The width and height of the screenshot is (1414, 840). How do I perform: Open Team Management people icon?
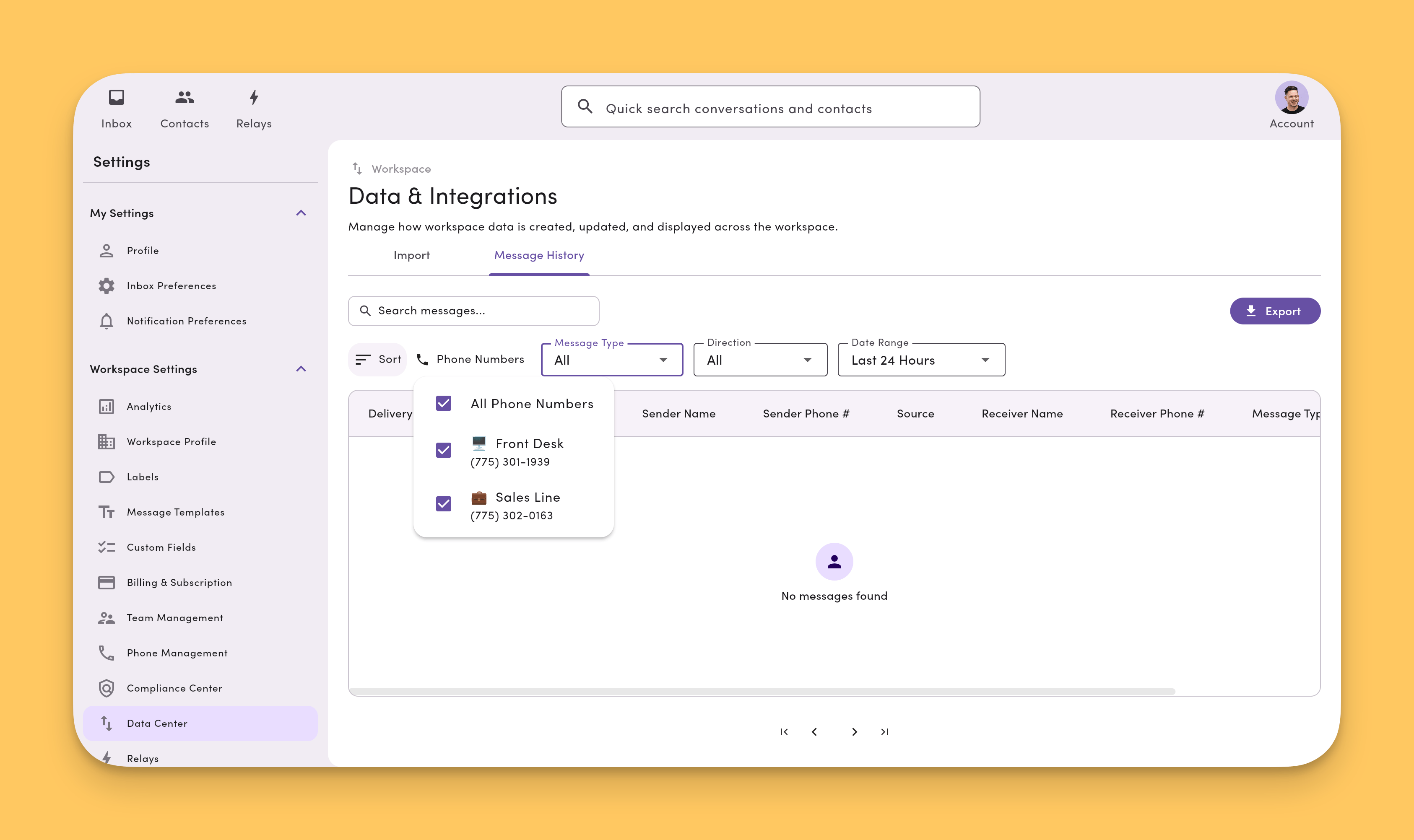pos(107,618)
